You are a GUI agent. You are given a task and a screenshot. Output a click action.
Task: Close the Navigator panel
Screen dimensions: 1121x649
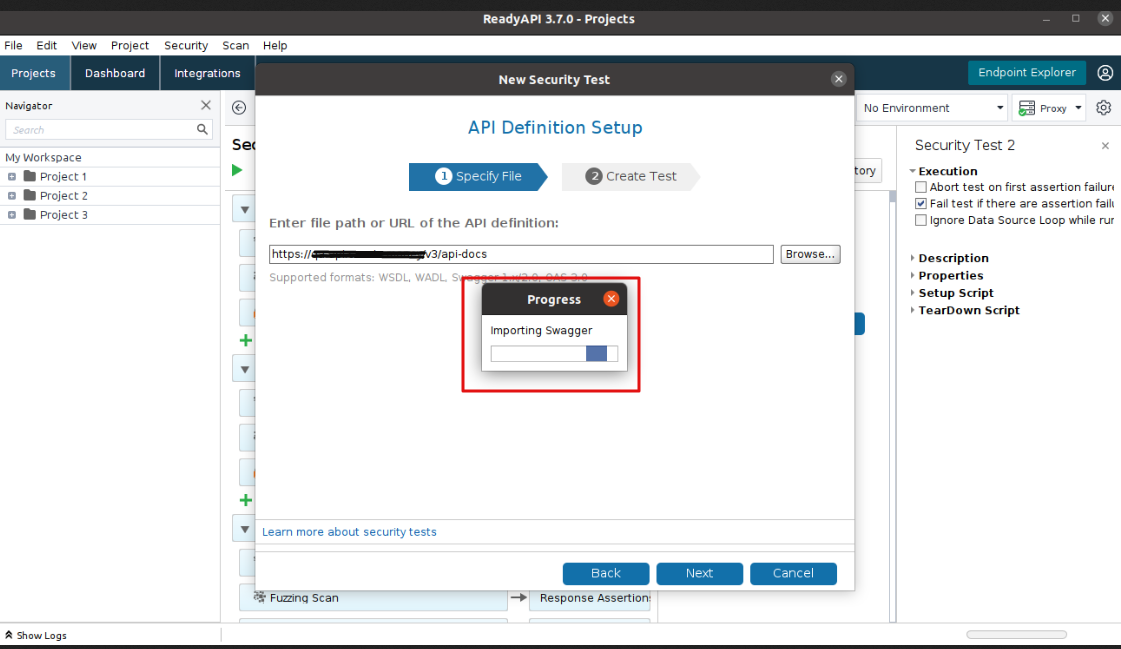pos(206,105)
